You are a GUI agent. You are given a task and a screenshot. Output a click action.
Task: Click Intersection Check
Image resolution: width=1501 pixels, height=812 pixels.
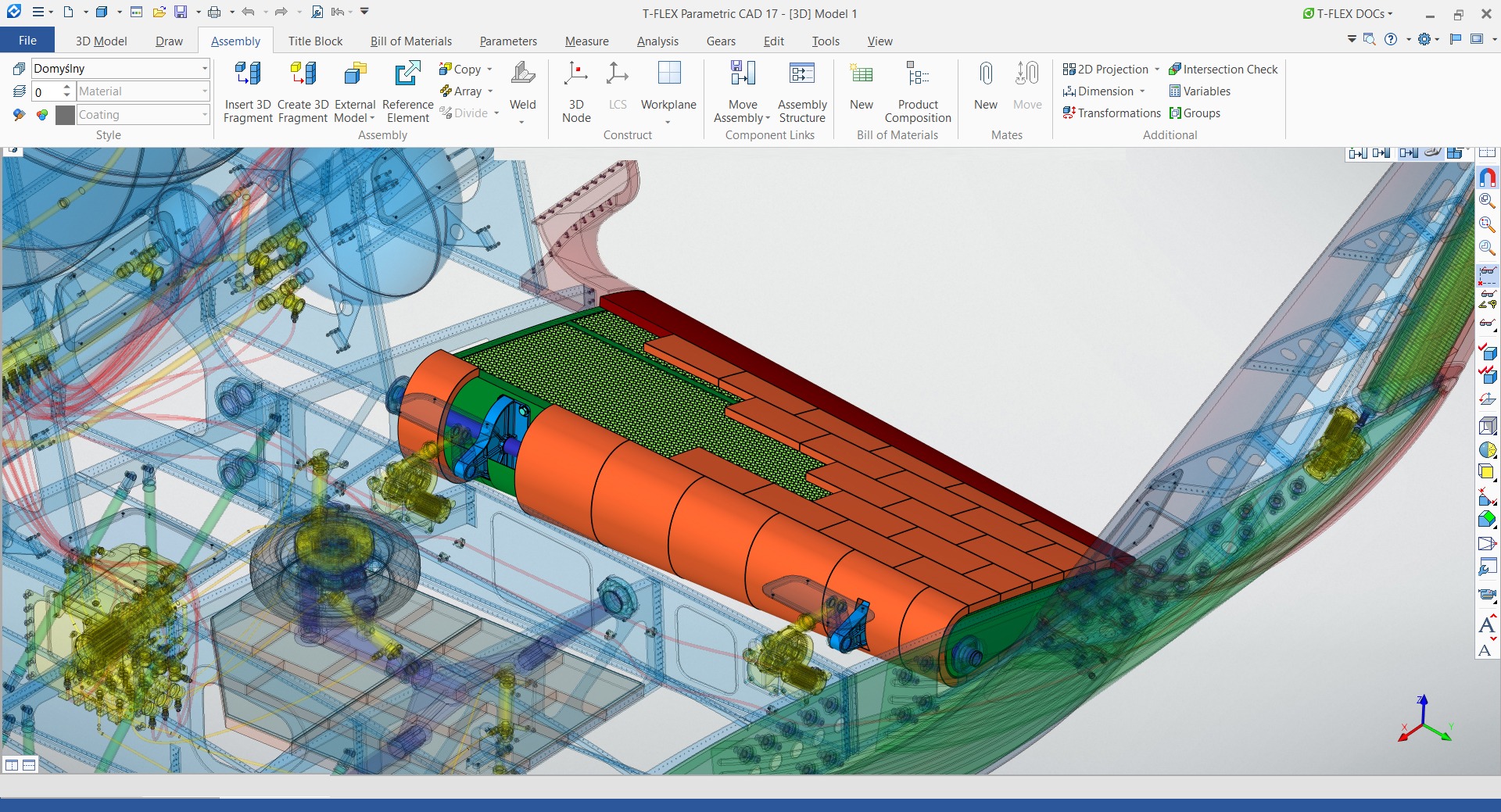click(x=1223, y=70)
